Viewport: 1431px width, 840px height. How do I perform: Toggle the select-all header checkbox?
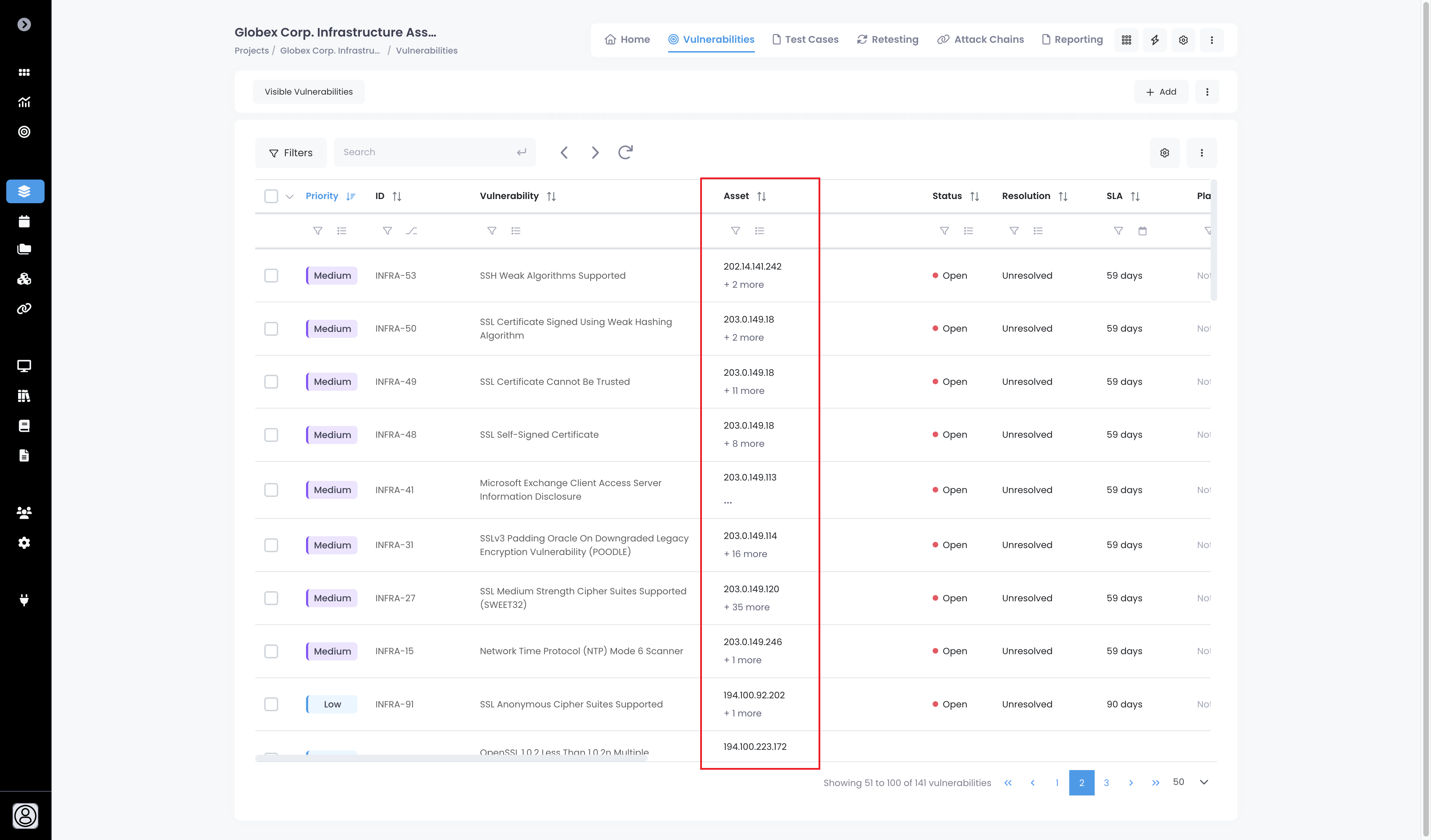coord(271,196)
